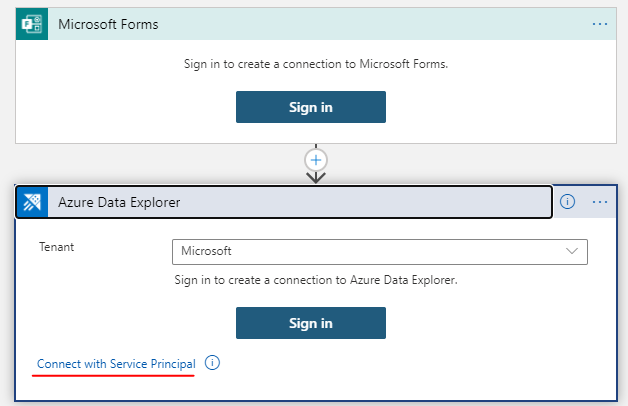
Task: Open the Microsoft Forms ellipsis menu
Action: click(600, 24)
